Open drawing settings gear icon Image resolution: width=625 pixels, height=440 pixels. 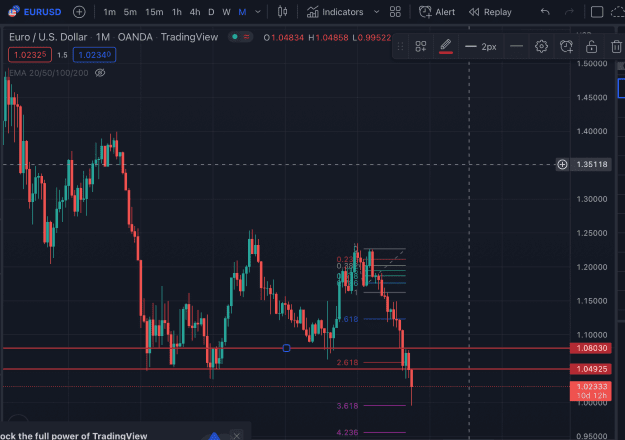(541, 47)
